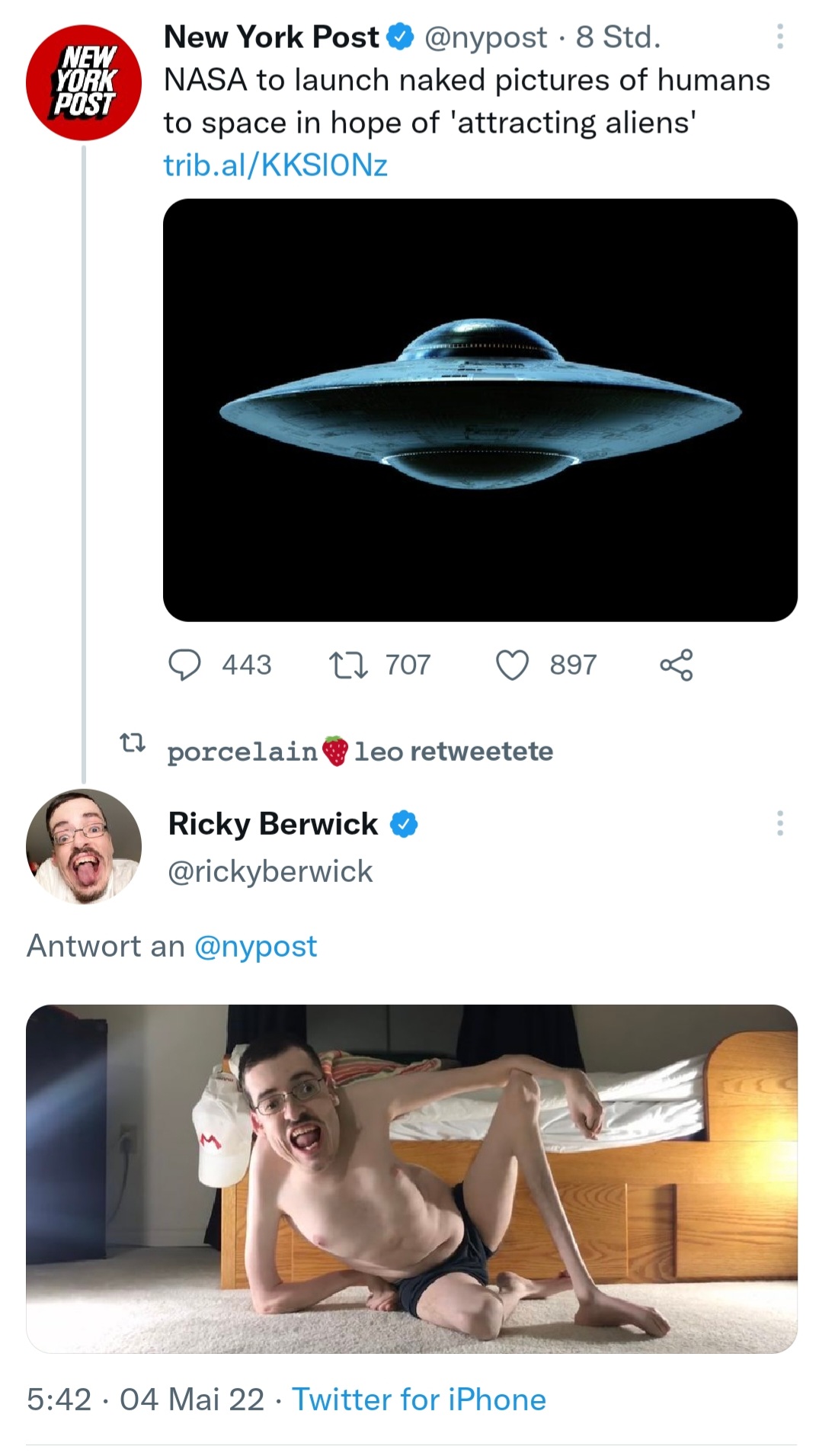Tap the share icon under the tweet

[x=676, y=665]
